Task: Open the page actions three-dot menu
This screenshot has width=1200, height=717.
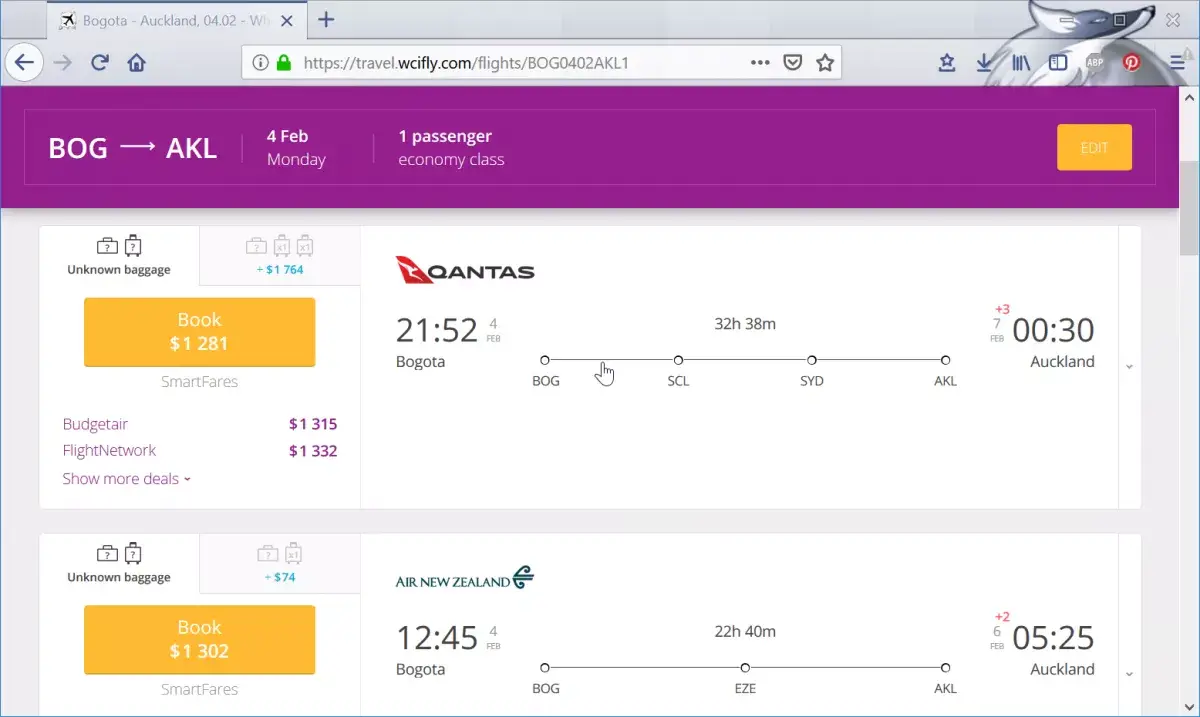Action: 760,62
